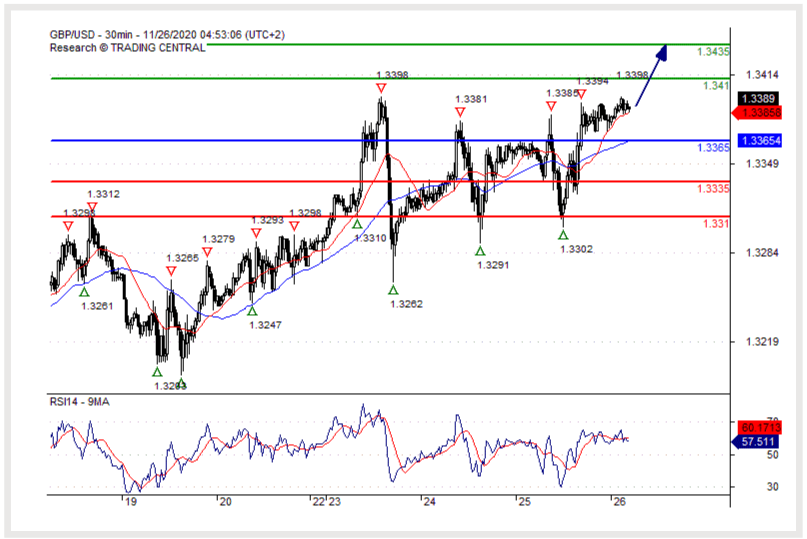The width and height of the screenshot is (807, 539).
Task: Click the 1.3262 swing low label
Action: (407, 304)
